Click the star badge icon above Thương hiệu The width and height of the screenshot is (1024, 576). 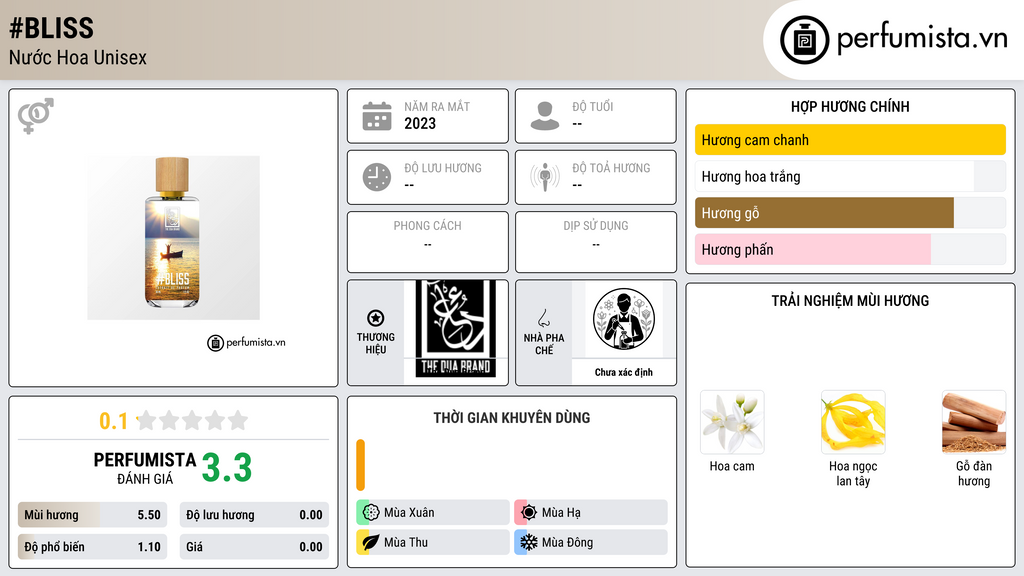pyautogui.click(x=376, y=318)
